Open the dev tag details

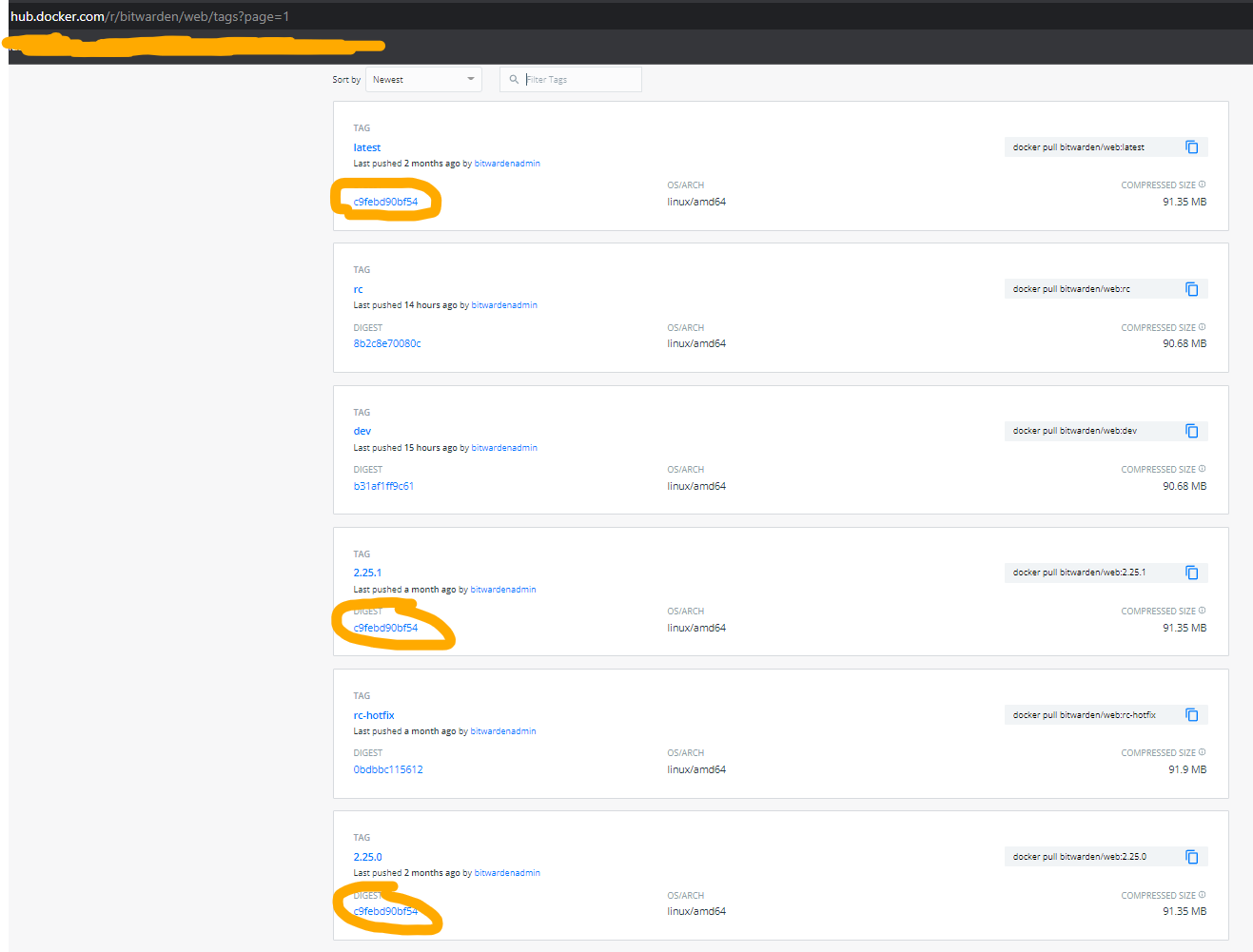click(362, 430)
